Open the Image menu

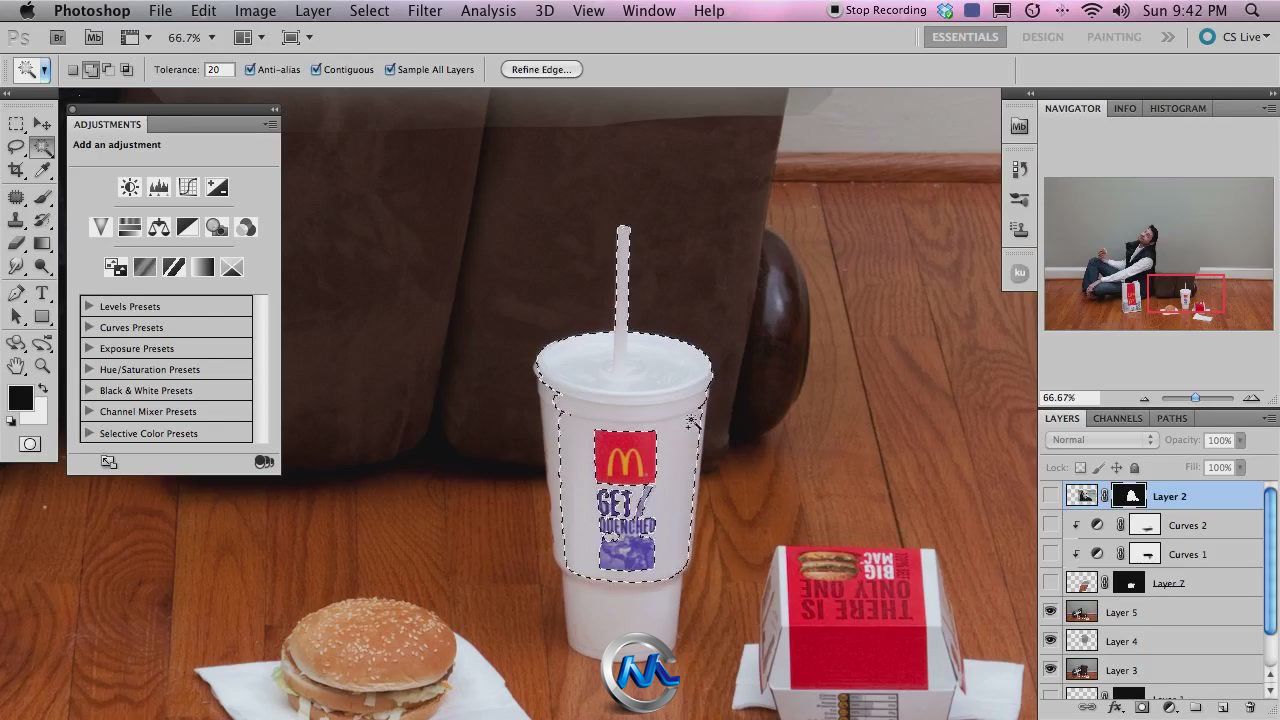tap(255, 11)
